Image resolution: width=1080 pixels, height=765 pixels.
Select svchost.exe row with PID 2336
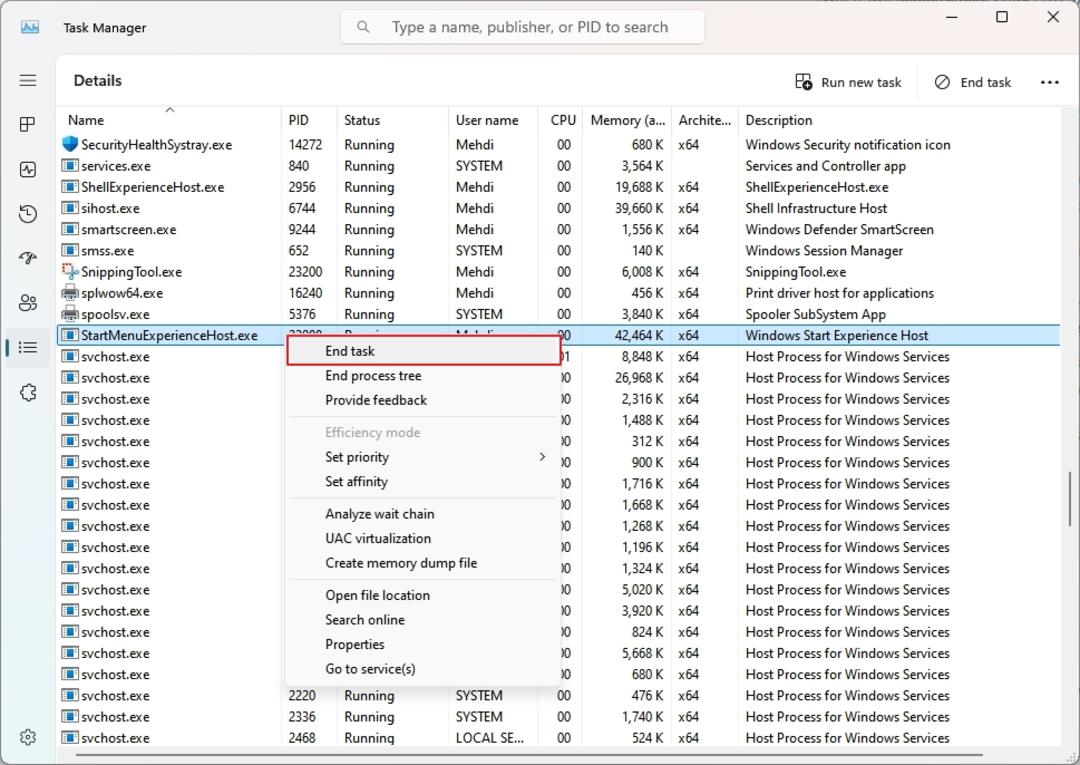[558, 717]
